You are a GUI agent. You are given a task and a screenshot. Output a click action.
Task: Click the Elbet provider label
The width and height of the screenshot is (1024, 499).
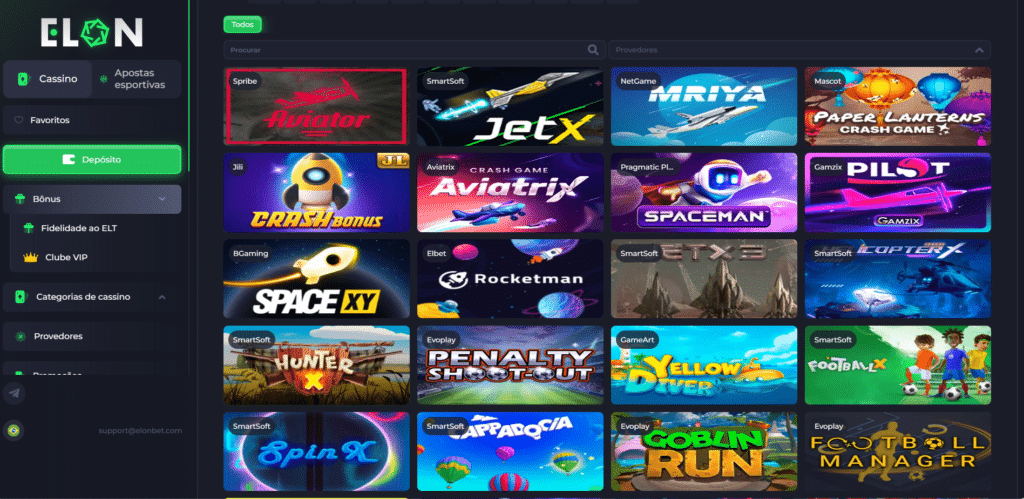pyautogui.click(x=436, y=254)
